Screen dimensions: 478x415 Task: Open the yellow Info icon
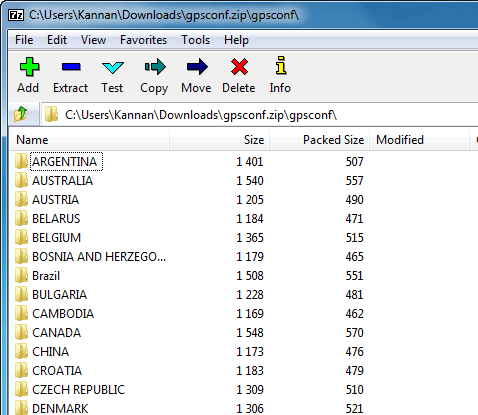[x=281, y=65]
